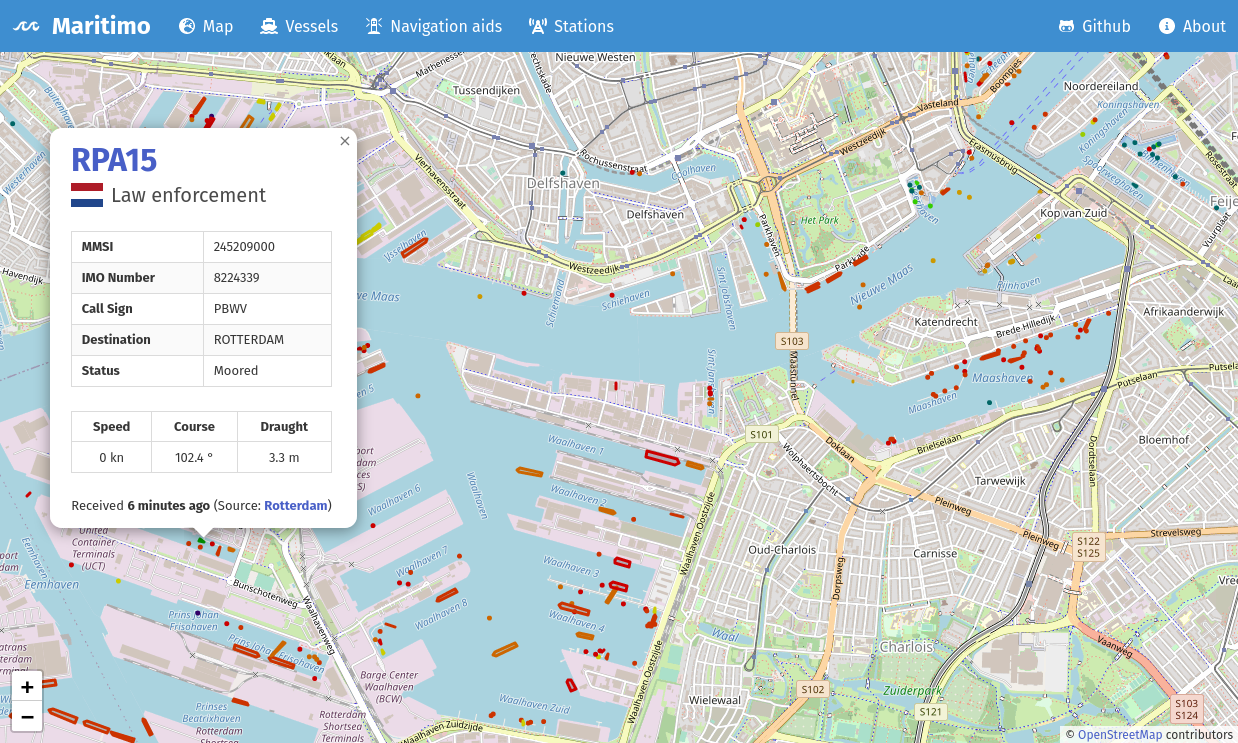Click the info icon beside About
Image resolution: width=1238 pixels, height=743 pixels.
1166,27
